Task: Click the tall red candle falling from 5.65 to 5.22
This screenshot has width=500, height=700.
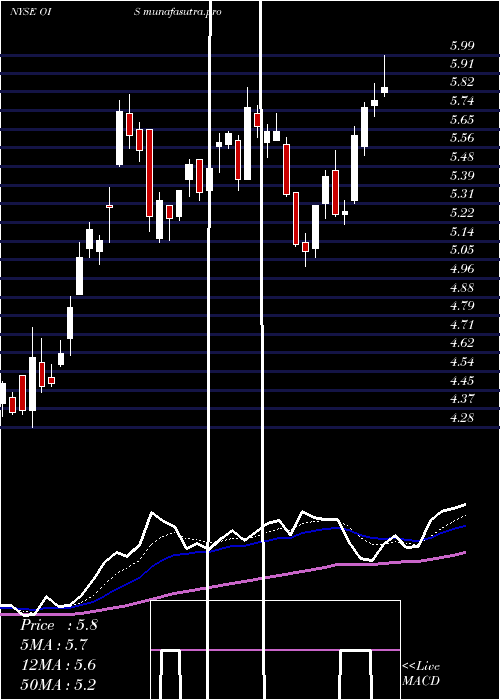Action: pyautogui.click(x=150, y=173)
